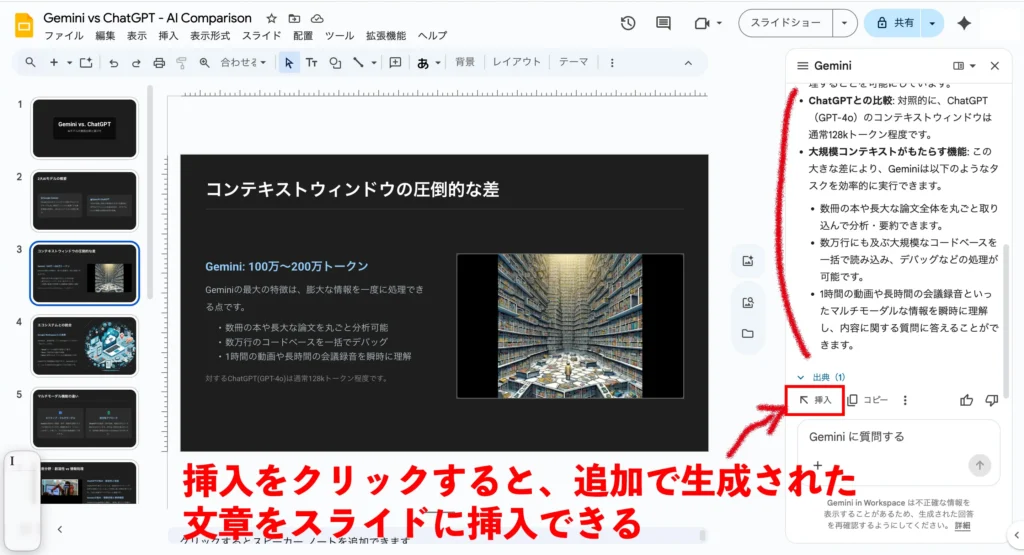The height and width of the screenshot is (555, 1024).
Task: Star the Gemini vs ChatGPT presentation
Action: (x=272, y=18)
